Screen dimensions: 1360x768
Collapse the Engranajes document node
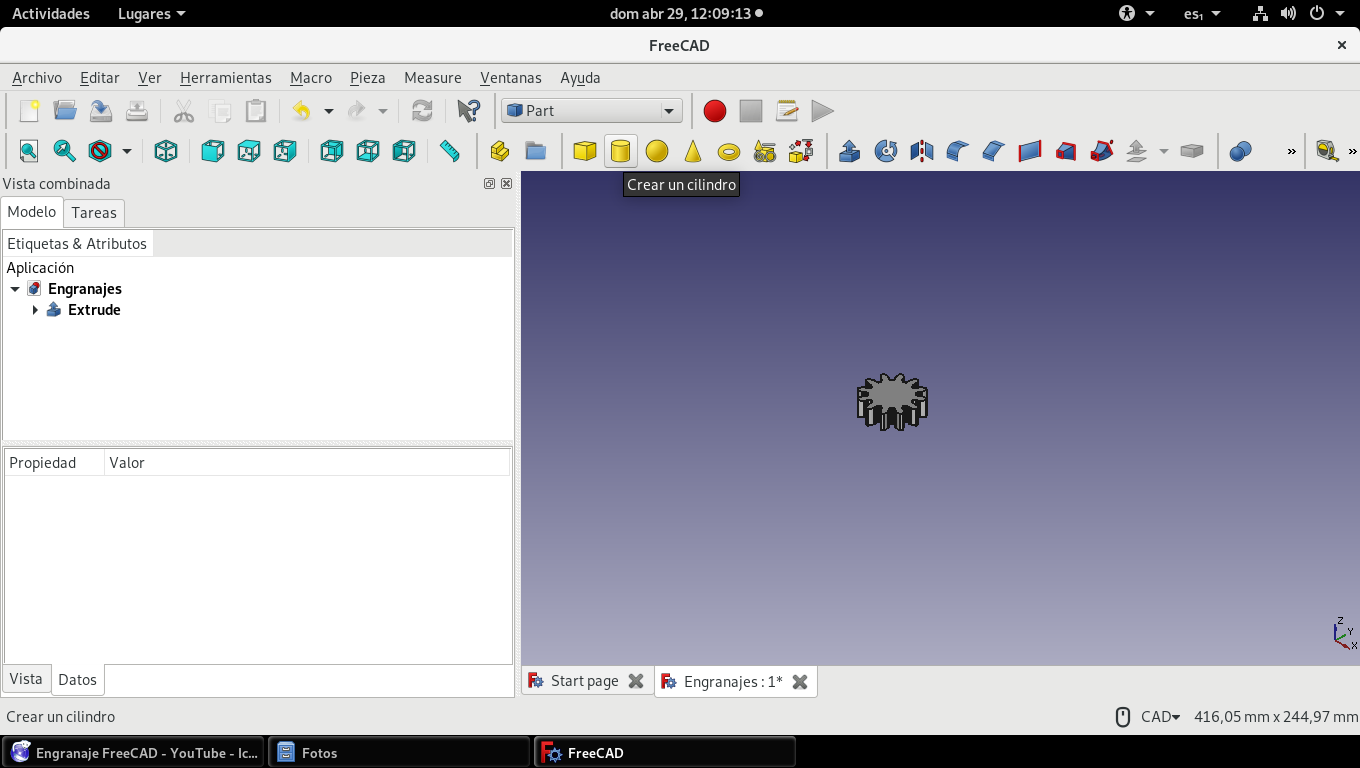[15, 289]
